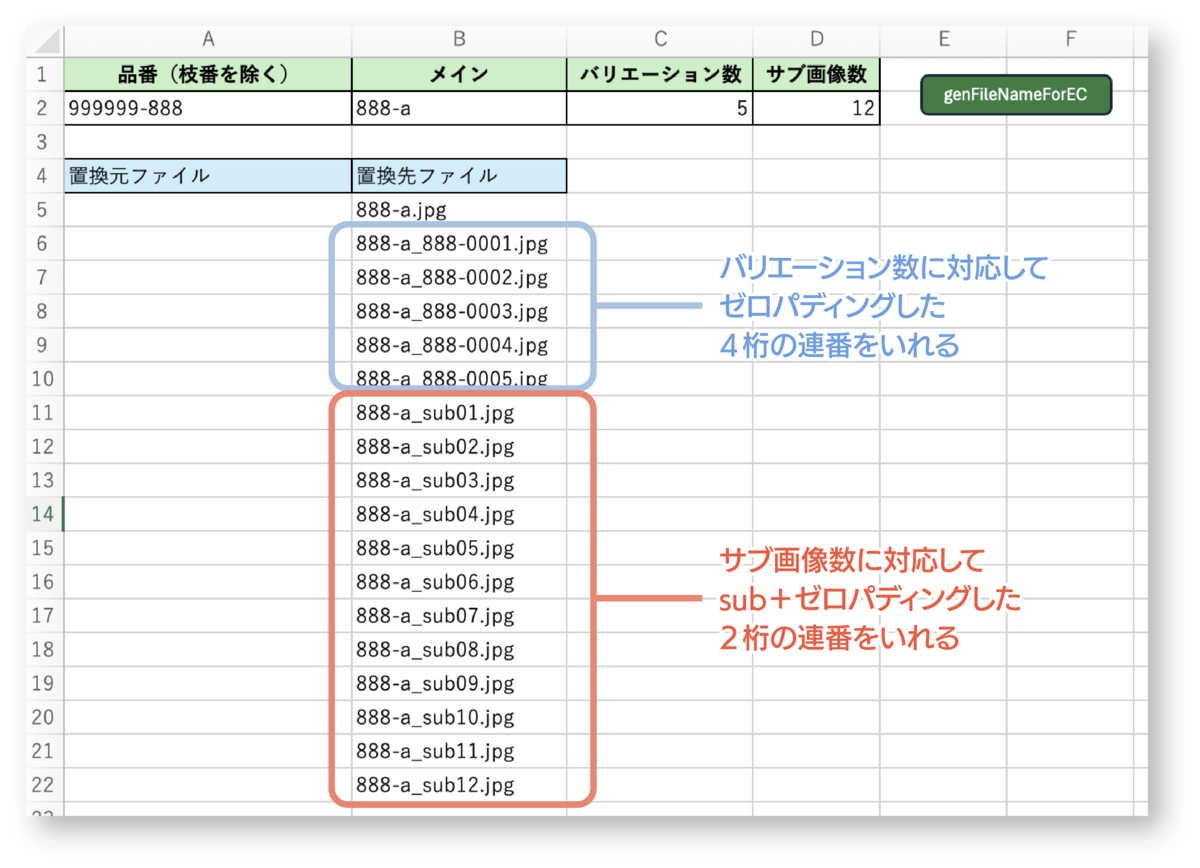Click the サブ画像数 header cell
Image resolution: width=1200 pixels, height=868 pixels.
click(x=816, y=74)
